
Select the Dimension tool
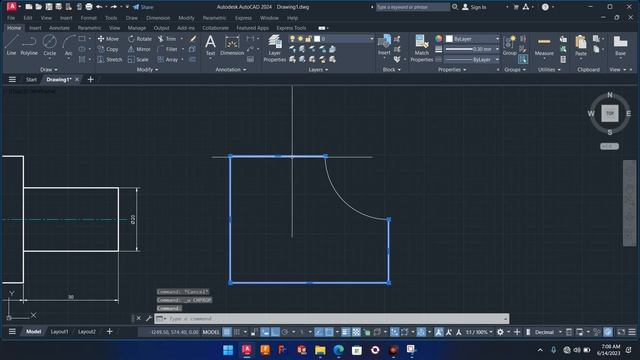click(232, 45)
